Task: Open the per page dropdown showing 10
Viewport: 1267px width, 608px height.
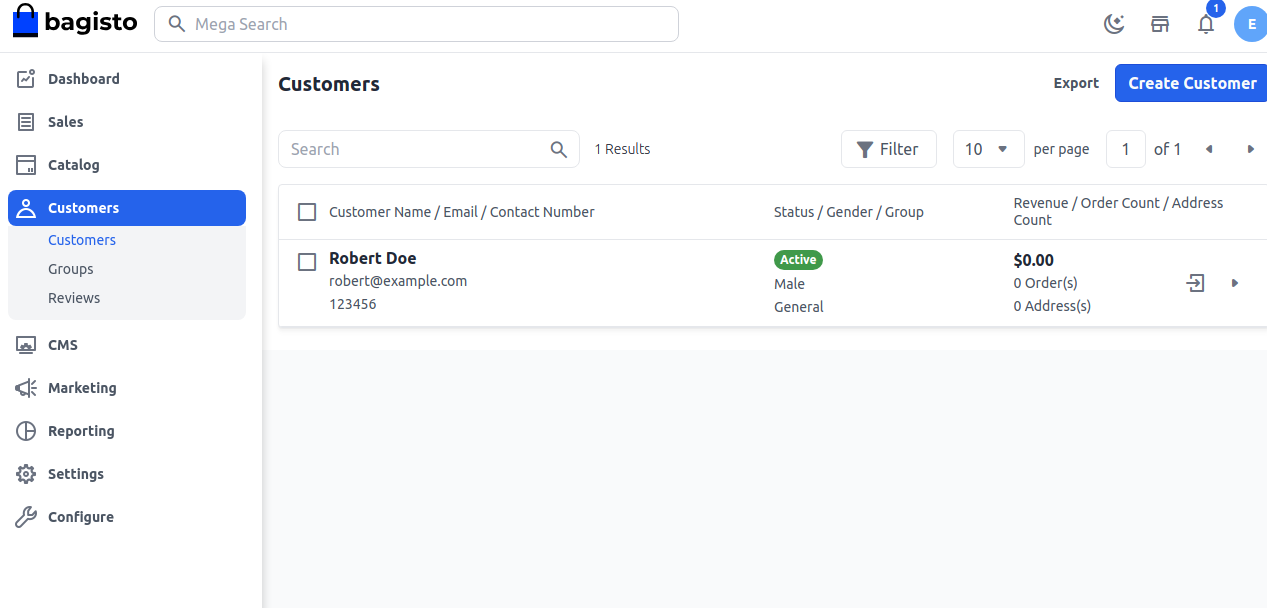Action: coord(988,149)
